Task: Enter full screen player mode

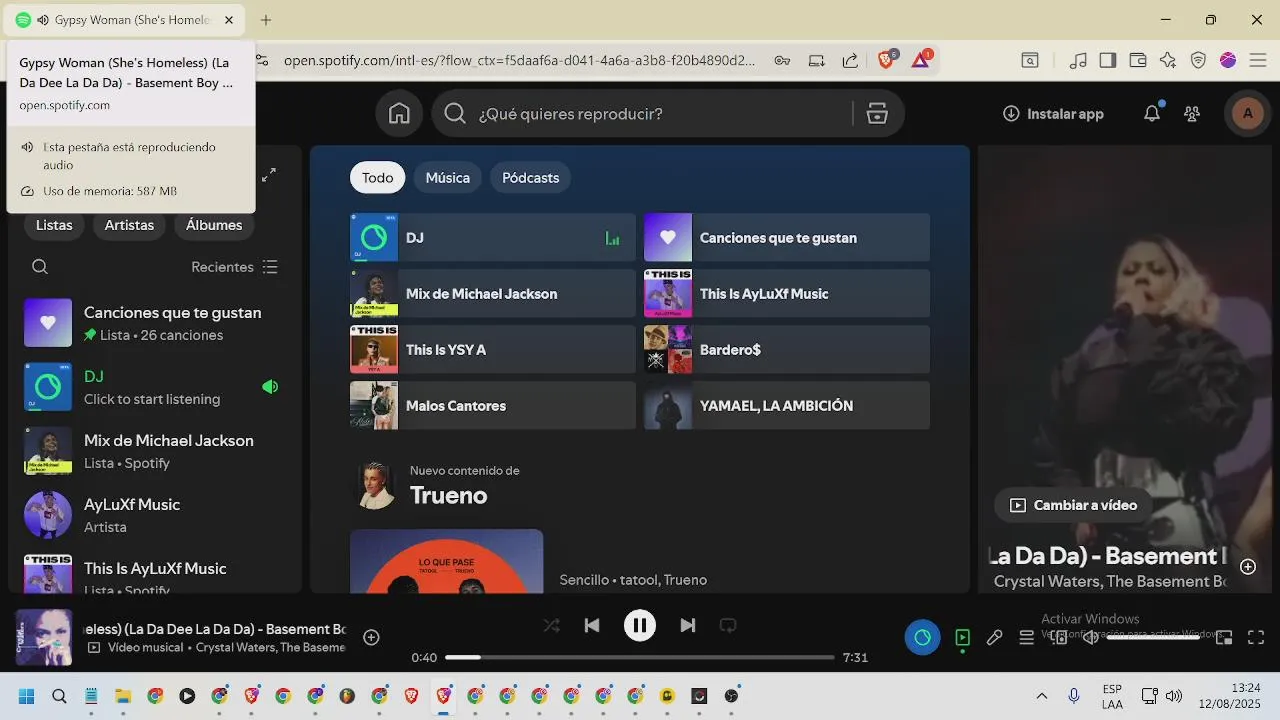Action: (x=1256, y=637)
